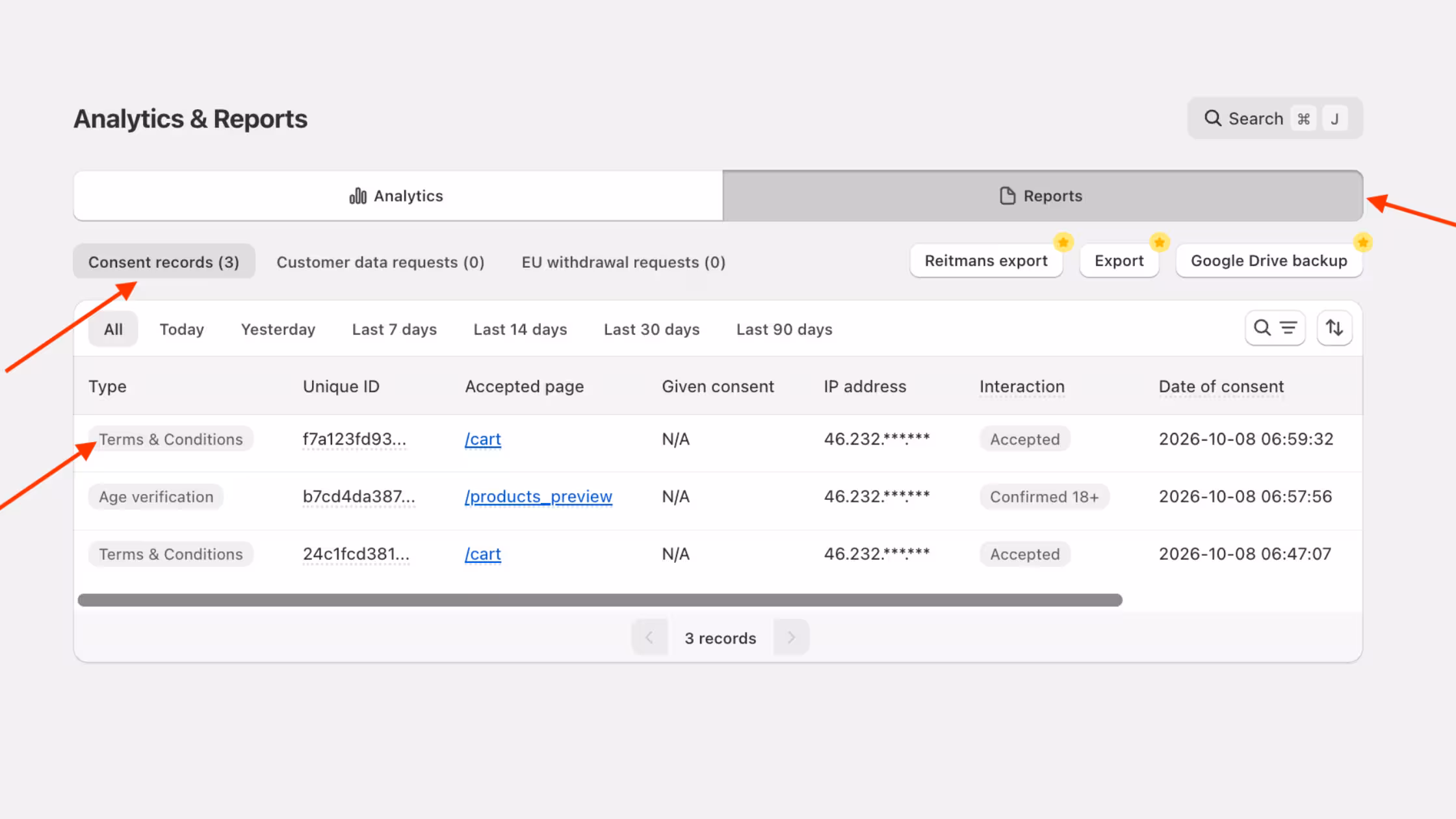Go to next page chevron
Image resolution: width=1456 pixels, height=819 pixels.
pyautogui.click(x=791, y=638)
